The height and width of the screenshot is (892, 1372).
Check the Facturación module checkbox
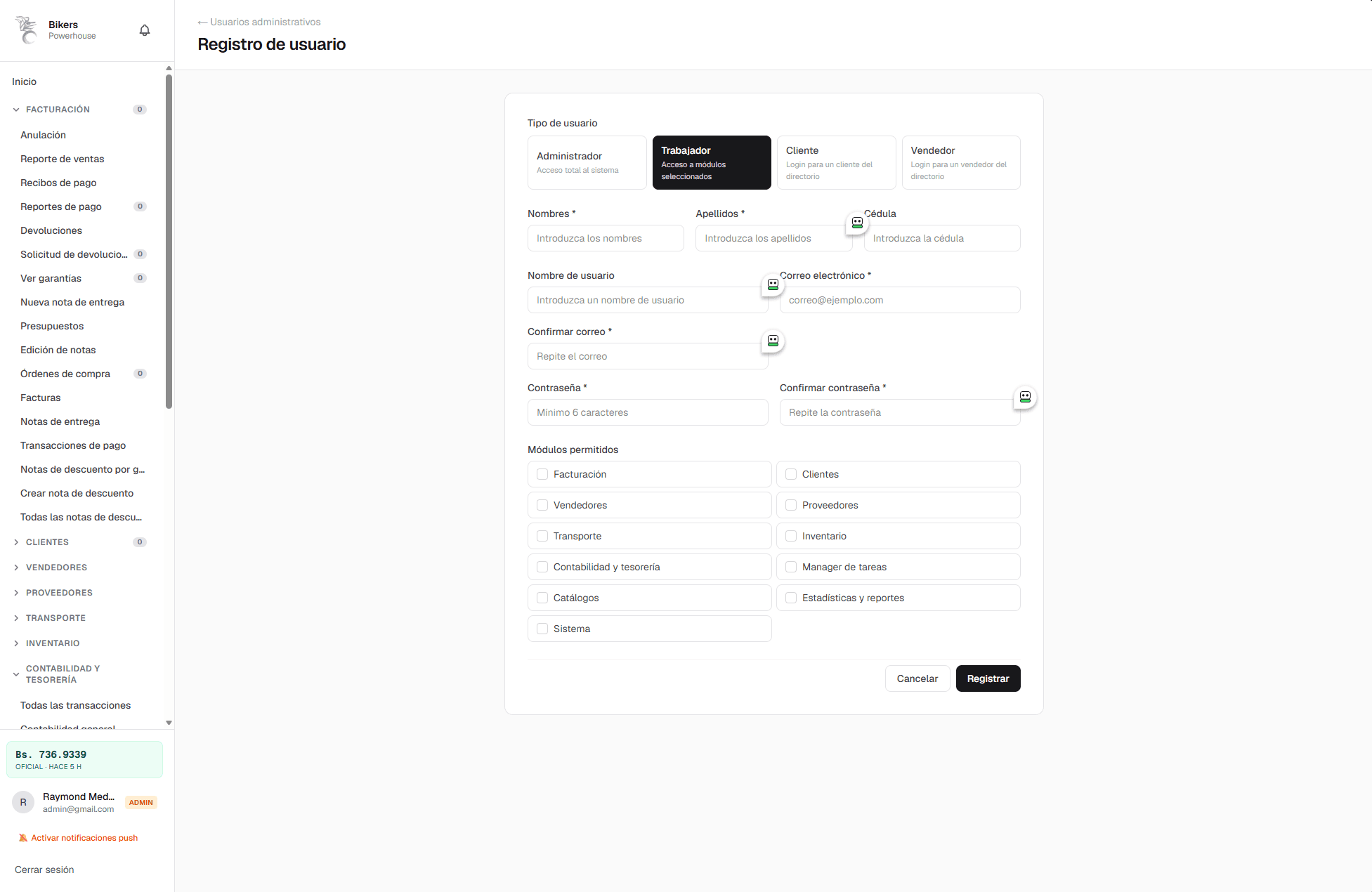[x=542, y=474]
